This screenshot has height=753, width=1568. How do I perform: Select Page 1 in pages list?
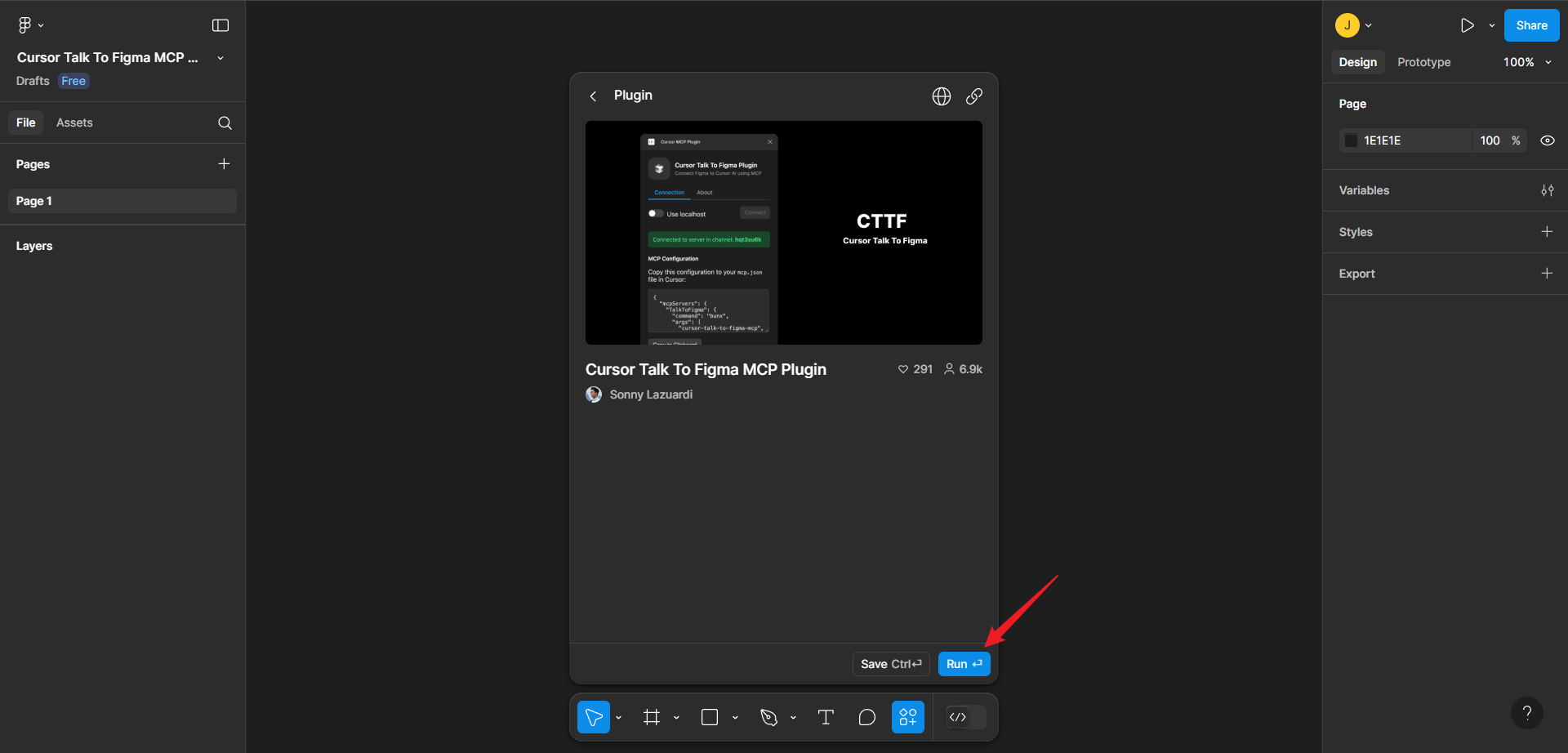click(x=122, y=201)
